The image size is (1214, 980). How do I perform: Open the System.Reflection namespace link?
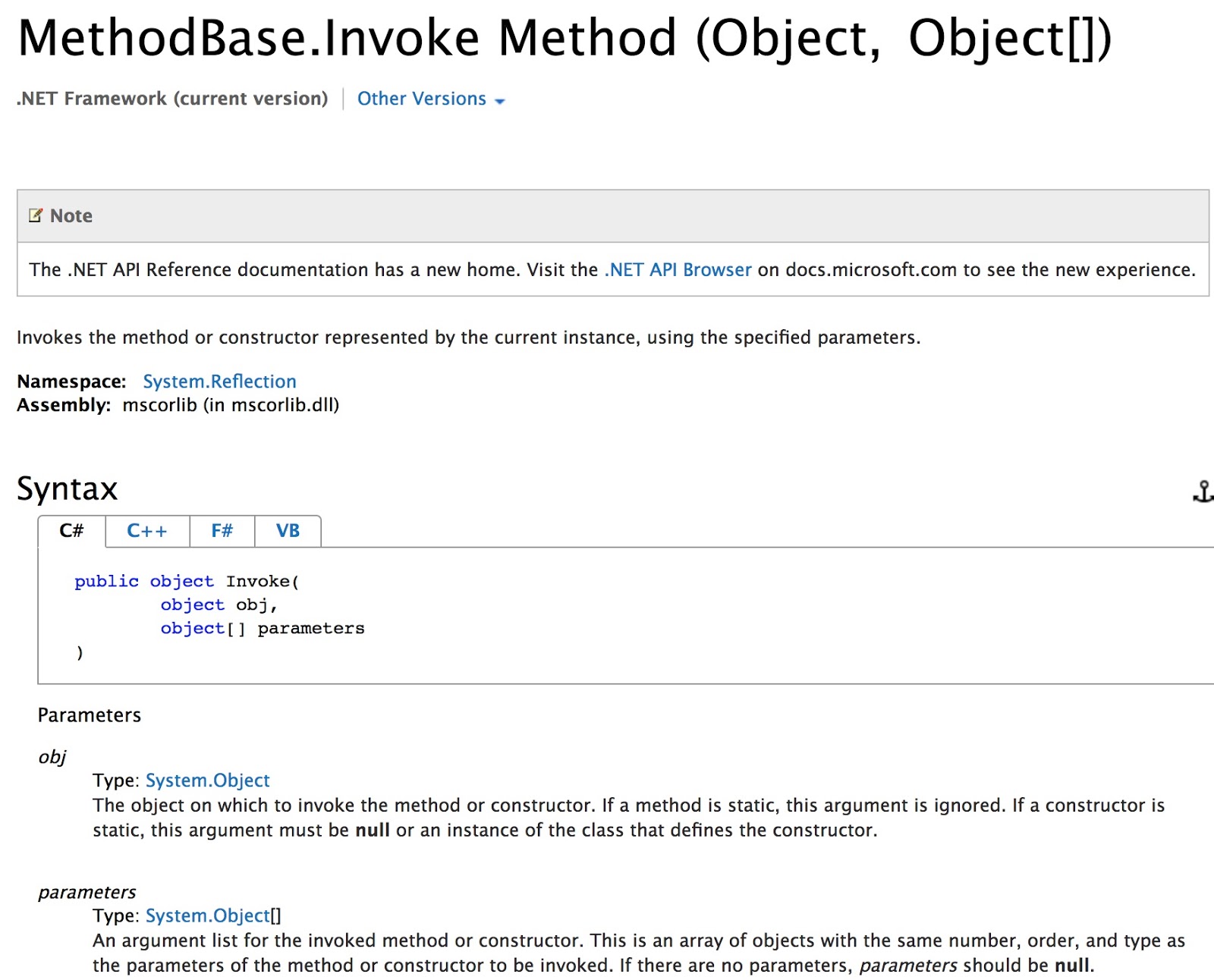219,381
